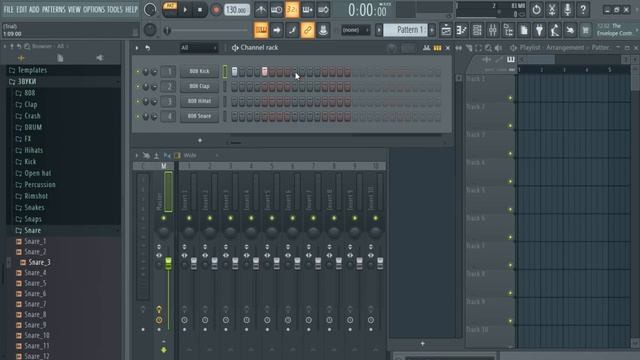Image resolution: width=640 pixels, height=360 pixels.
Task: Click the 808 Snare channel button
Action: click(x=199, y=116)
